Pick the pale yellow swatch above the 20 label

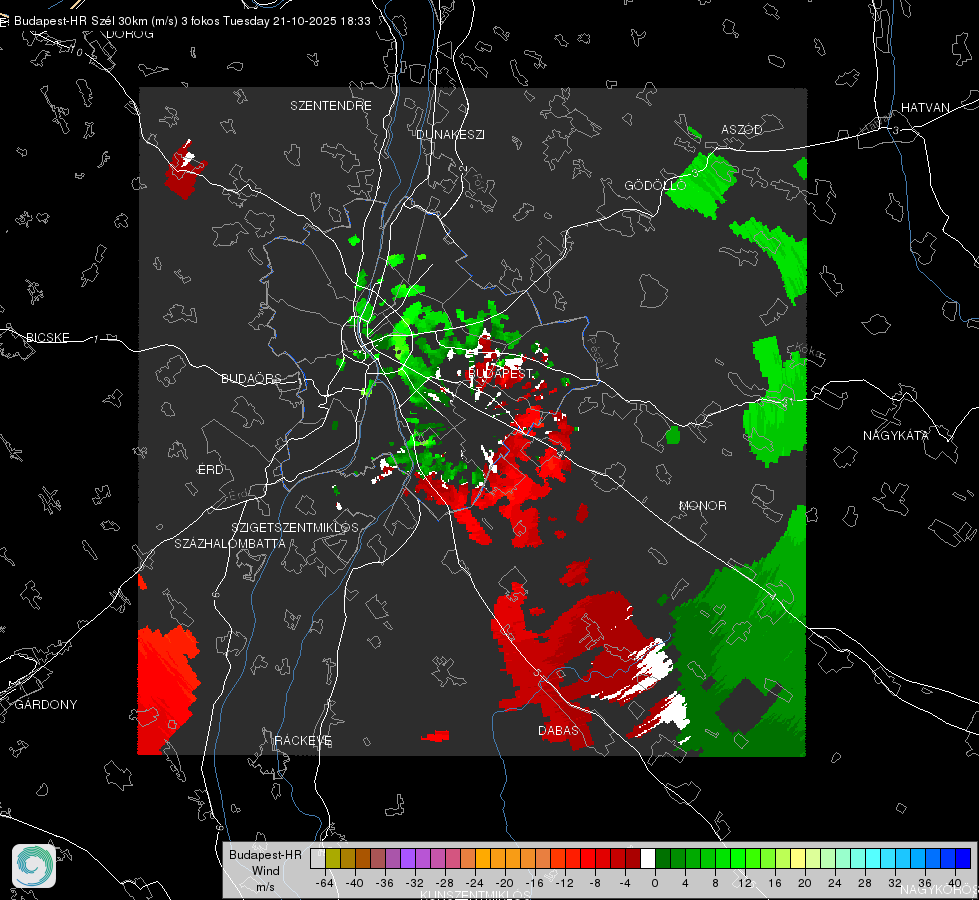click(x=798, y=858)
